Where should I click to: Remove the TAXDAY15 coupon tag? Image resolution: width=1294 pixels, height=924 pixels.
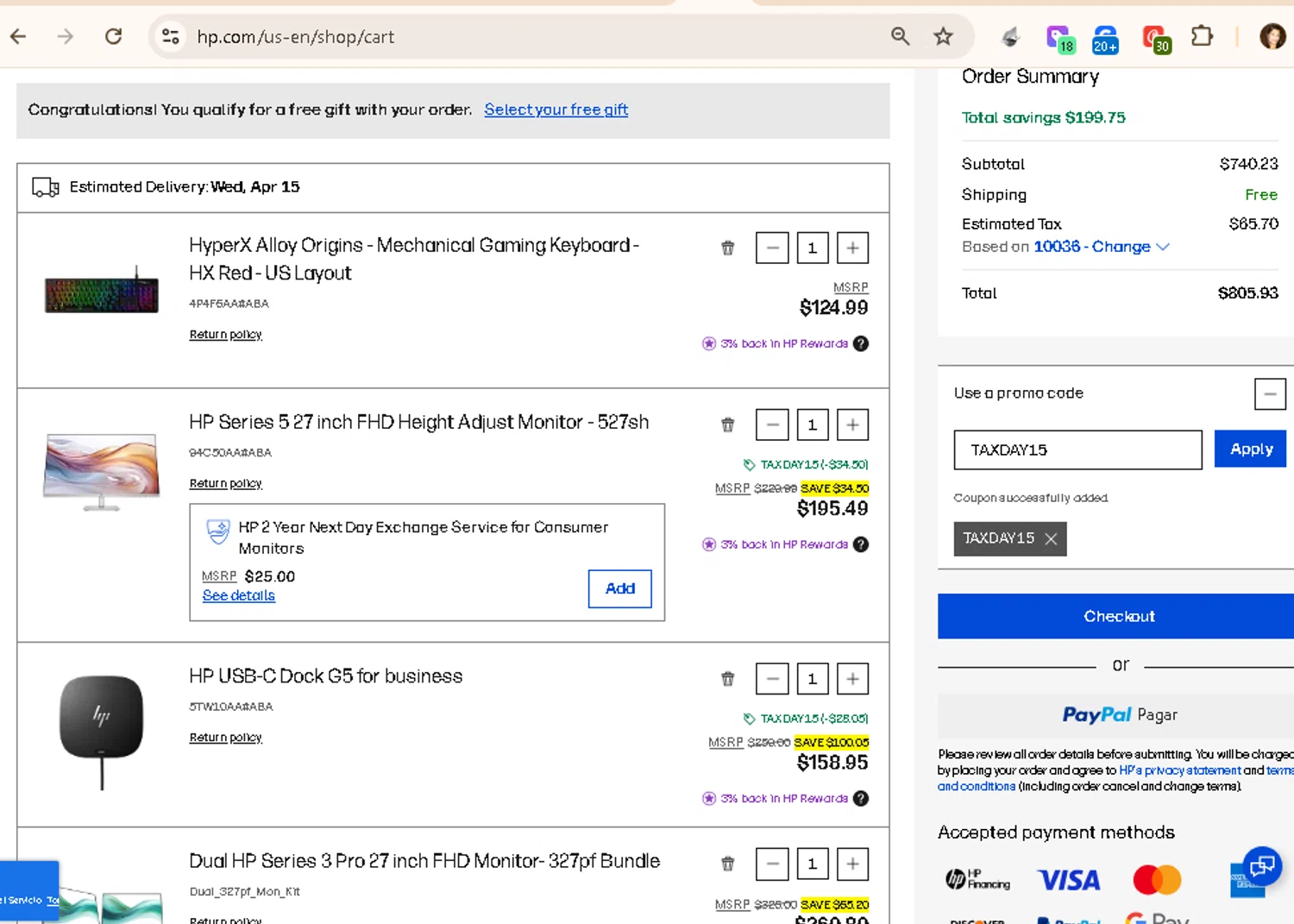click(1051, 539)
